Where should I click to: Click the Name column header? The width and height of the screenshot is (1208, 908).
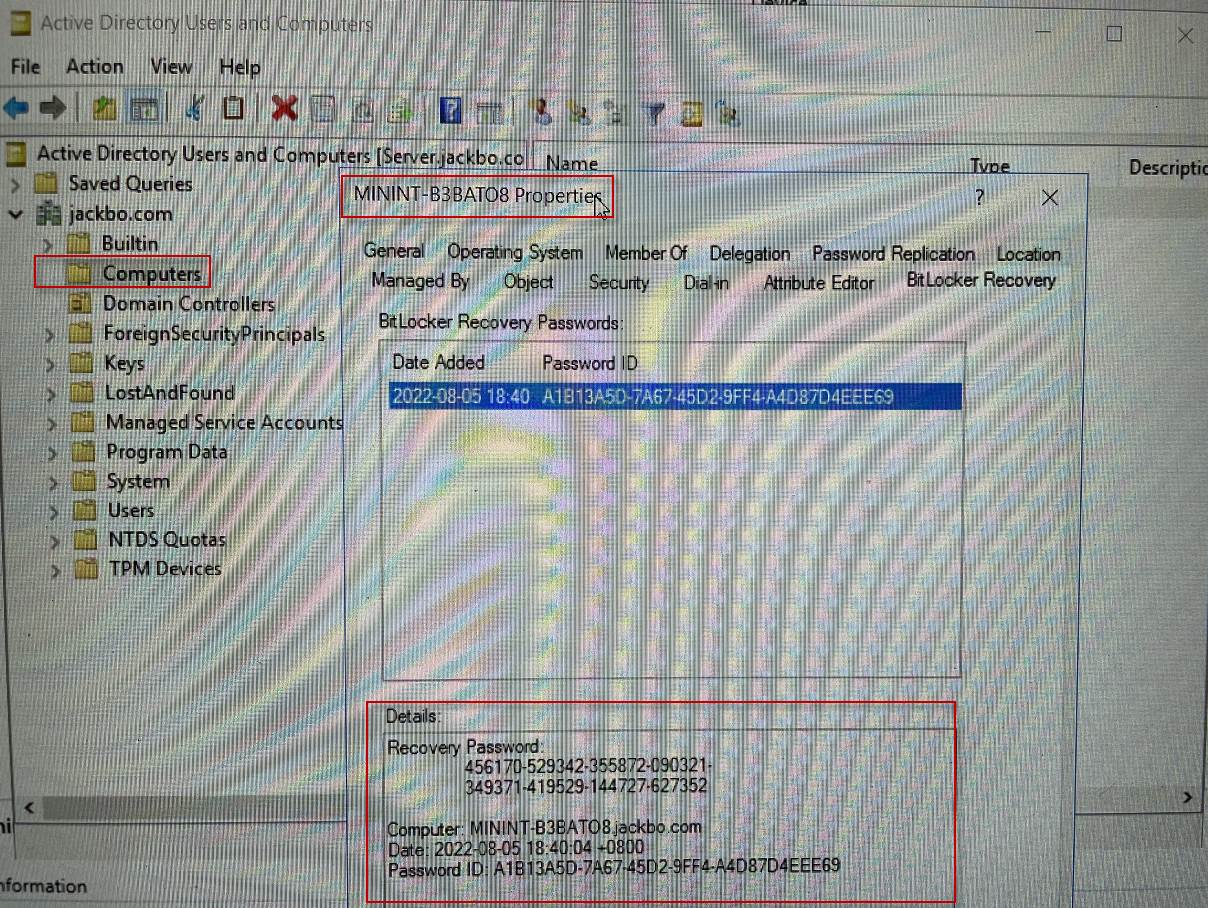(x=571, y=163)
